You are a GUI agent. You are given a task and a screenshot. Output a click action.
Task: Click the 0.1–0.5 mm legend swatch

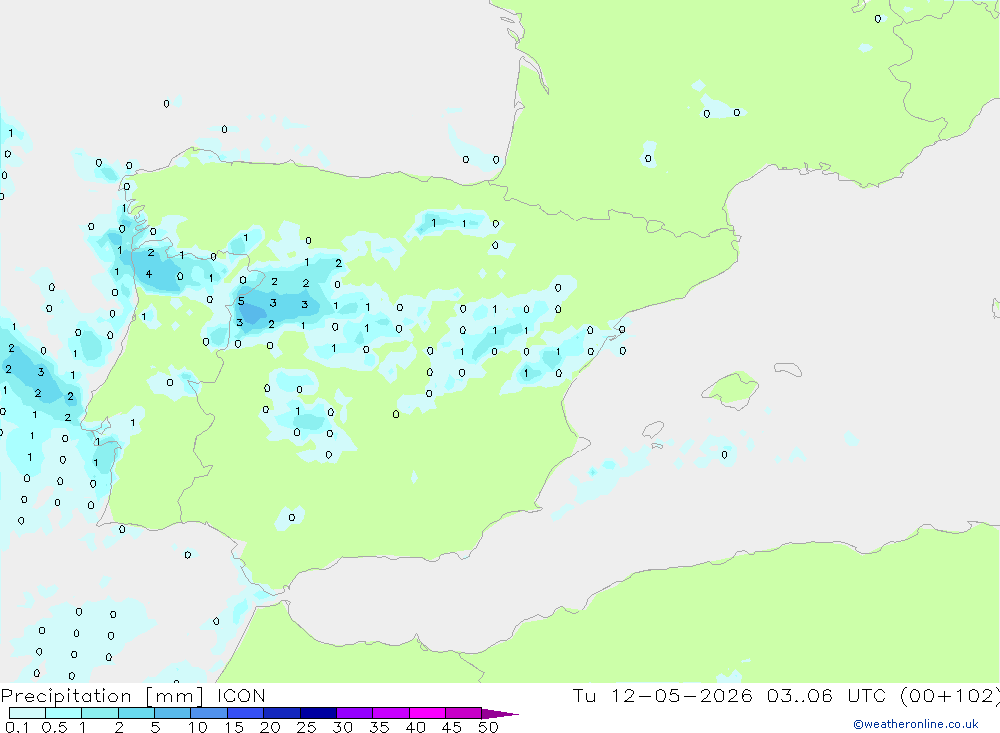click(27, 713)
